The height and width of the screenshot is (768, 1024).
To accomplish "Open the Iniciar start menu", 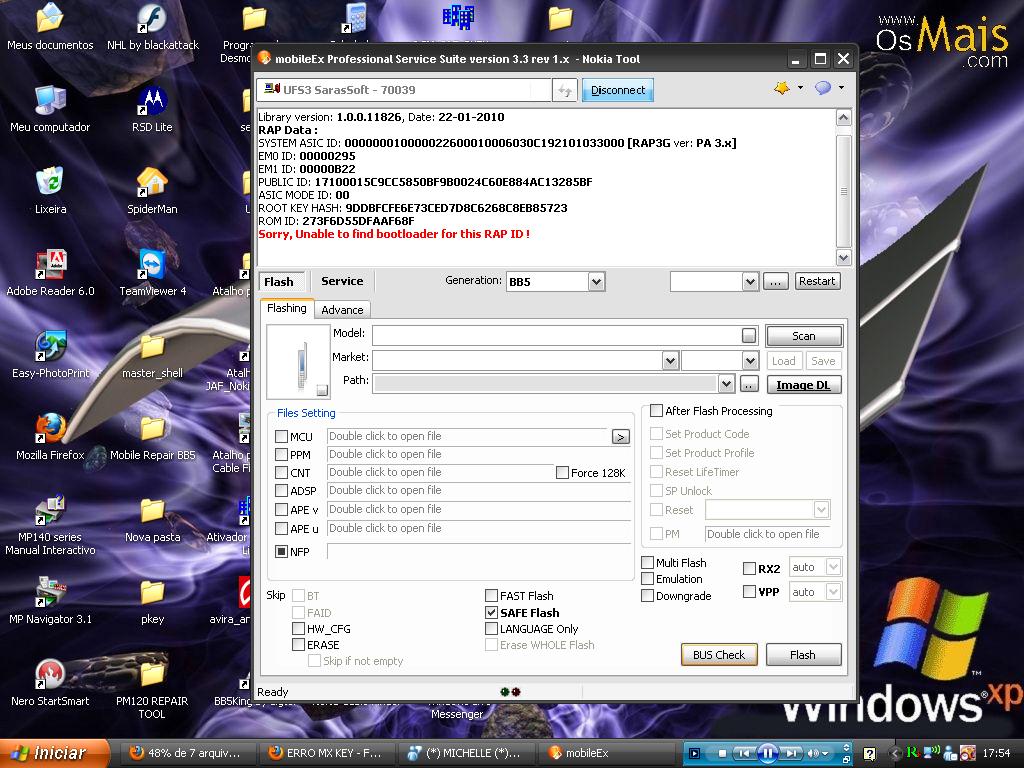I will tap(54, 753).
